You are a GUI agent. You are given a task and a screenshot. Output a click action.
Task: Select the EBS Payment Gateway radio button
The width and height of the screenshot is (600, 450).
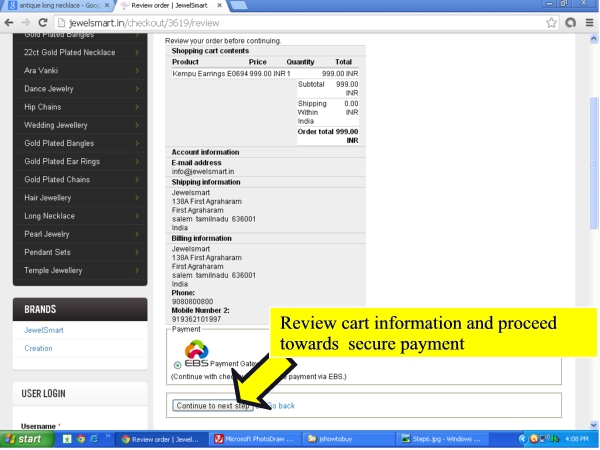tap(177, 365)
